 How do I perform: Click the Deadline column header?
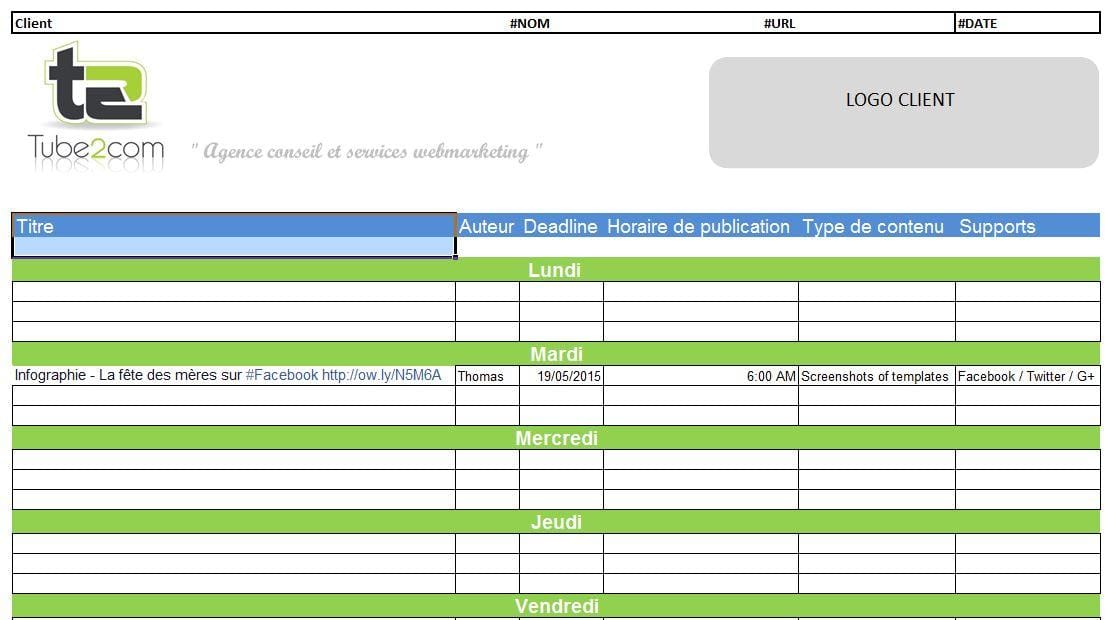click(560, 227)
